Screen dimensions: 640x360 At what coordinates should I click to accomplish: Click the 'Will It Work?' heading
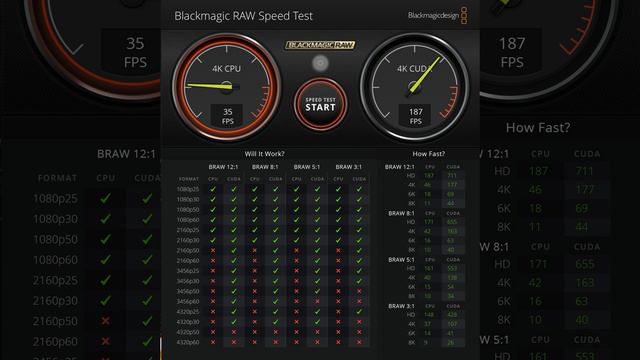[264, 154]
